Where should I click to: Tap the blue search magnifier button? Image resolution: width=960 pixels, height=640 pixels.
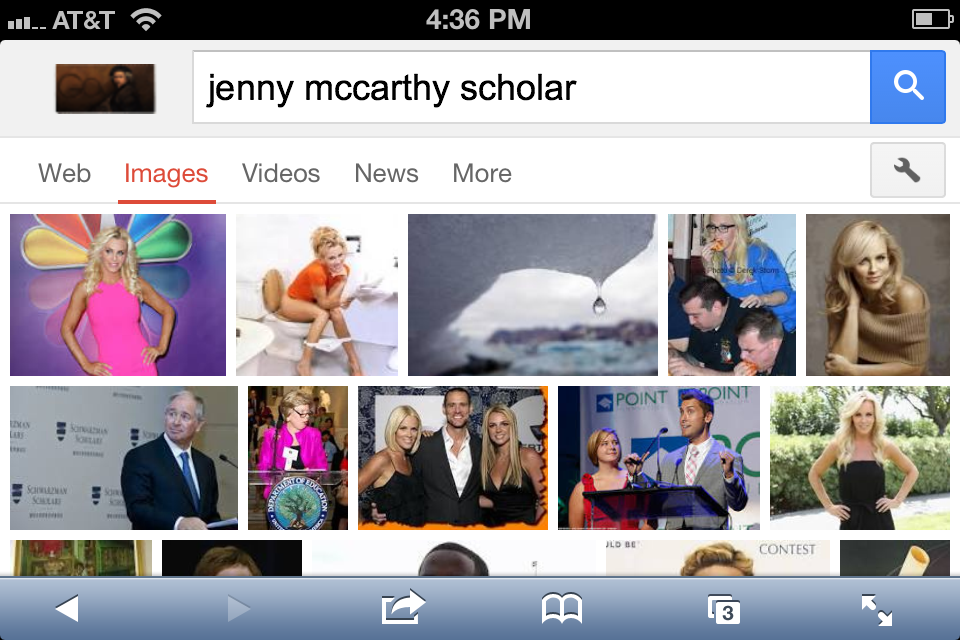tap(907, 87)
